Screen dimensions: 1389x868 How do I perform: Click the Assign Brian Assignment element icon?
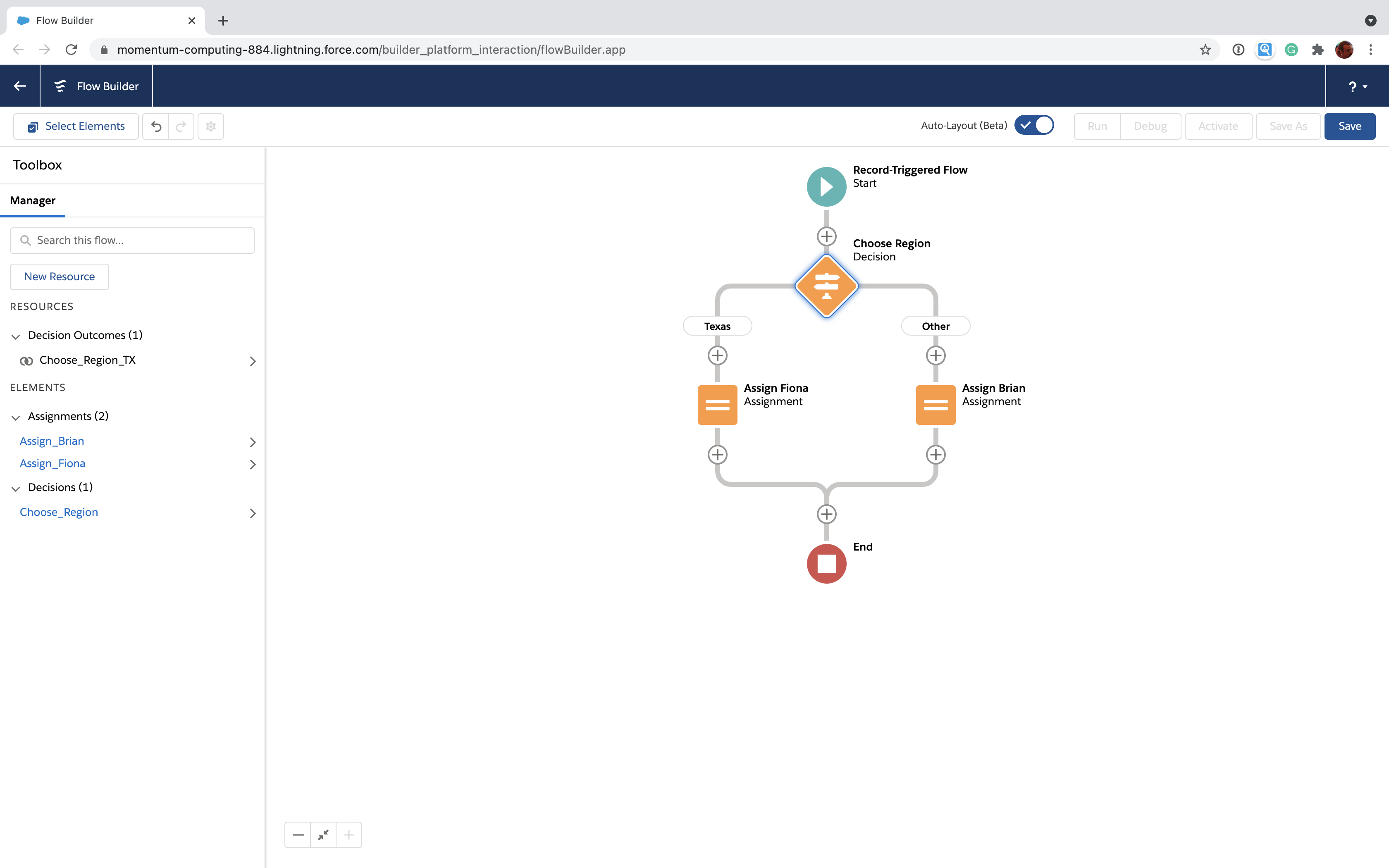[935, 404]
